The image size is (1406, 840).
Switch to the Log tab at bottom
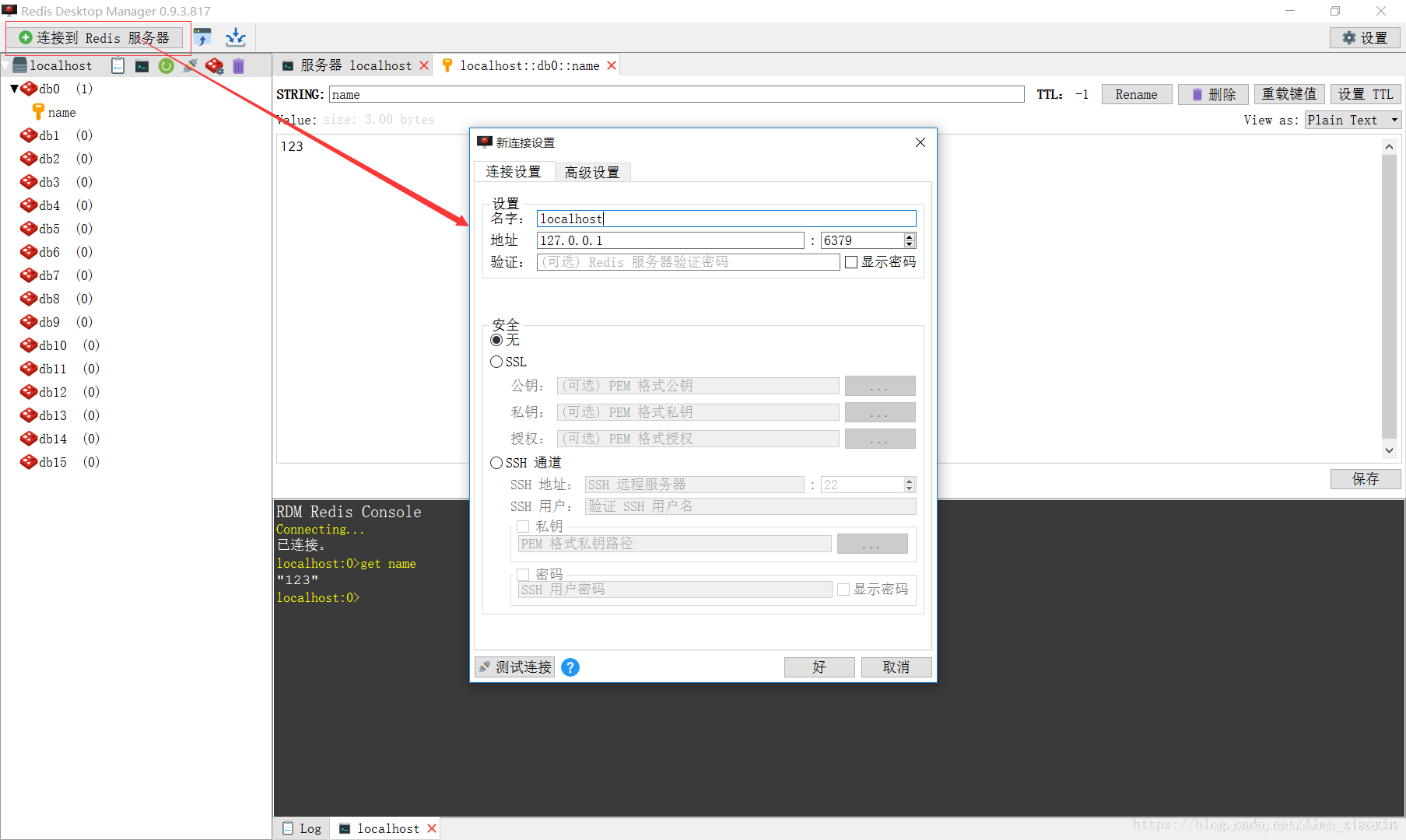tap(302, 828)
